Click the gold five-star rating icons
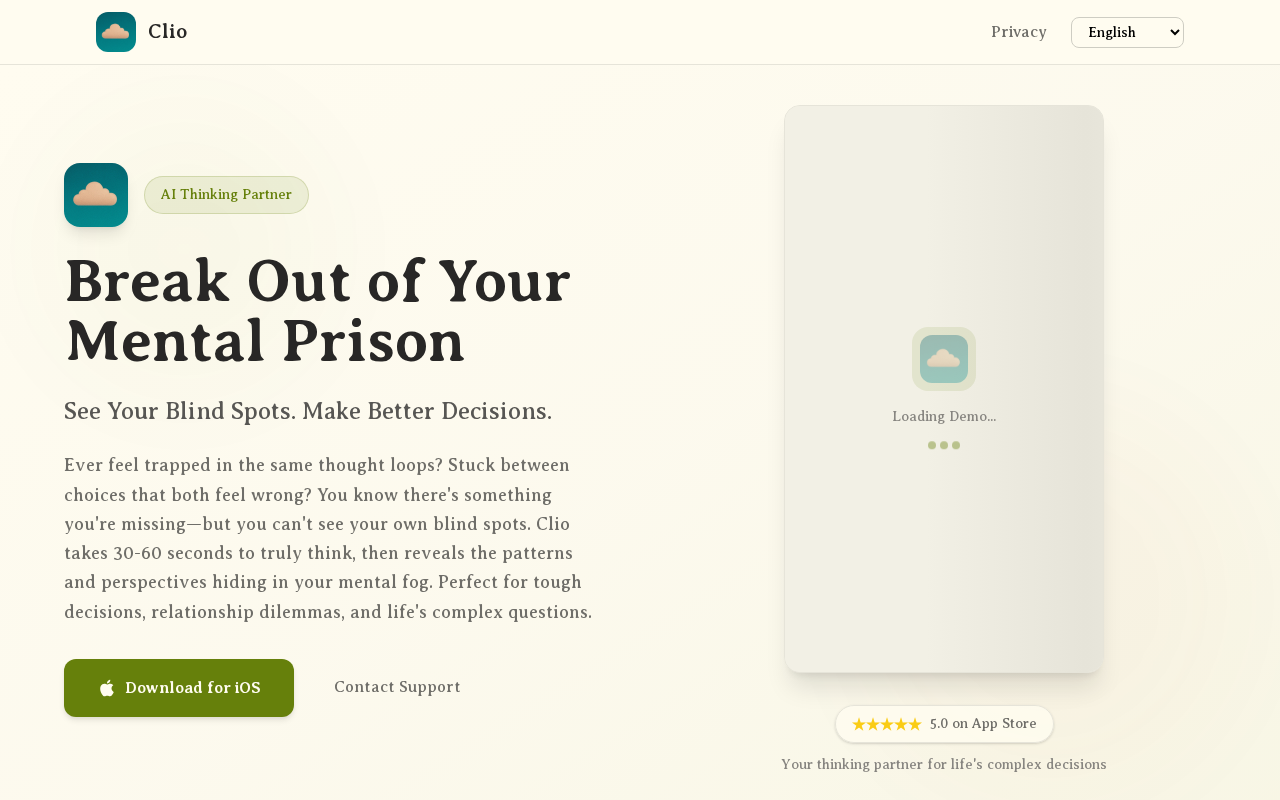This screenshot has width=1280, height=800. pos(886,724)
